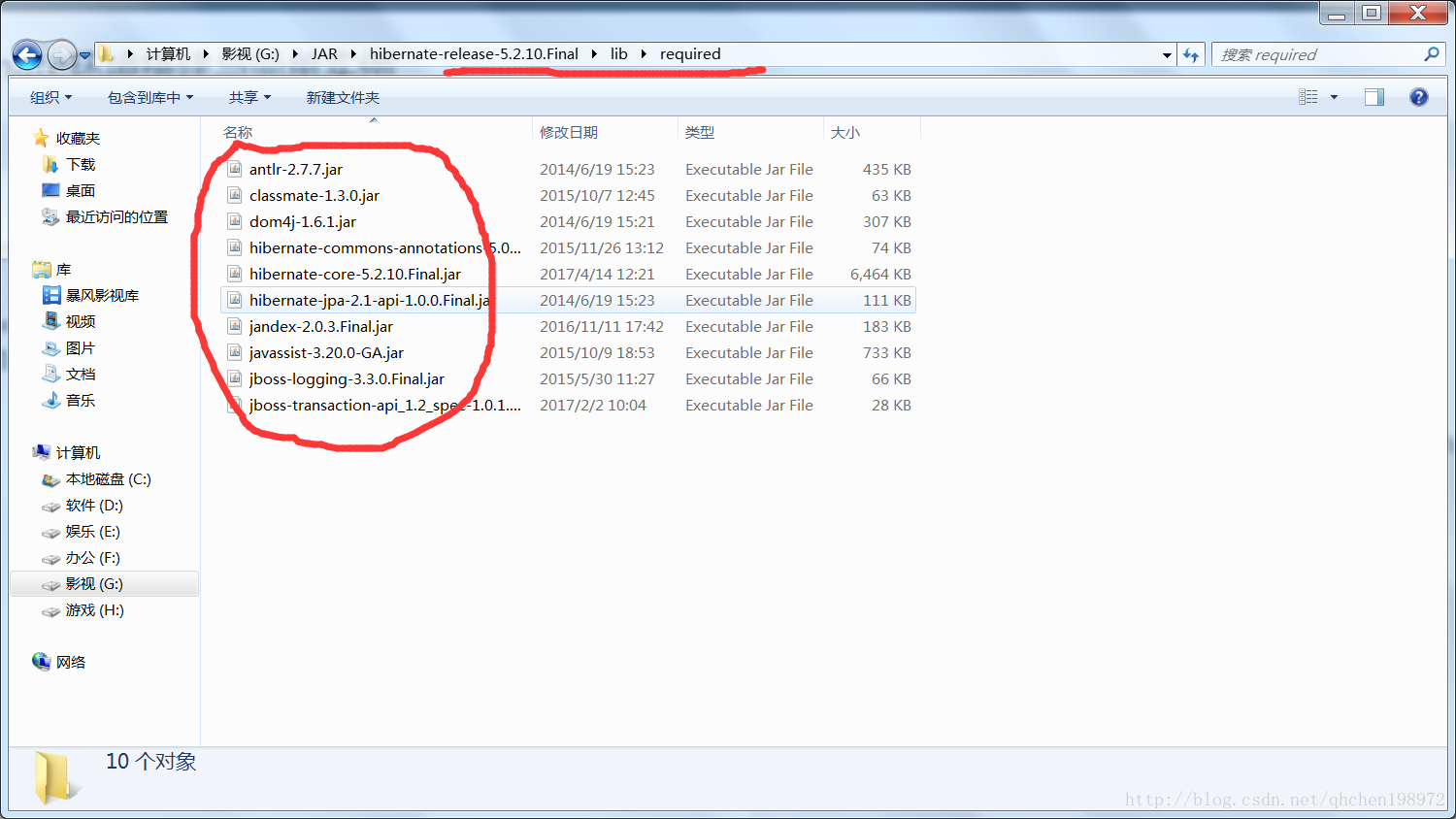Image resolution: width=1456 pixels, height=819 pixels.
Task: Open the address bar history dropdown arrow
Action: coord(1167,55)
